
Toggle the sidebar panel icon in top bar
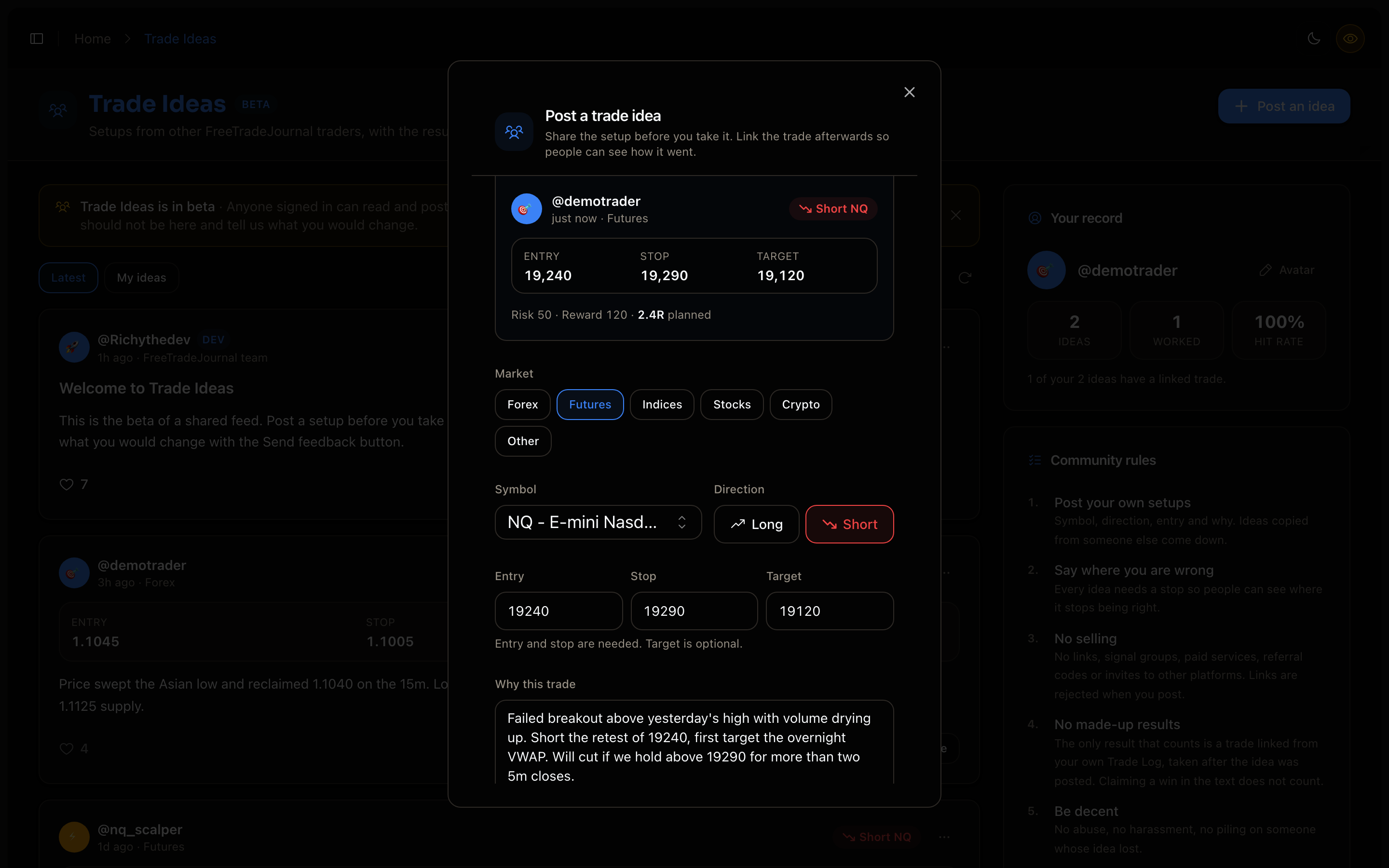click(37, 39)
